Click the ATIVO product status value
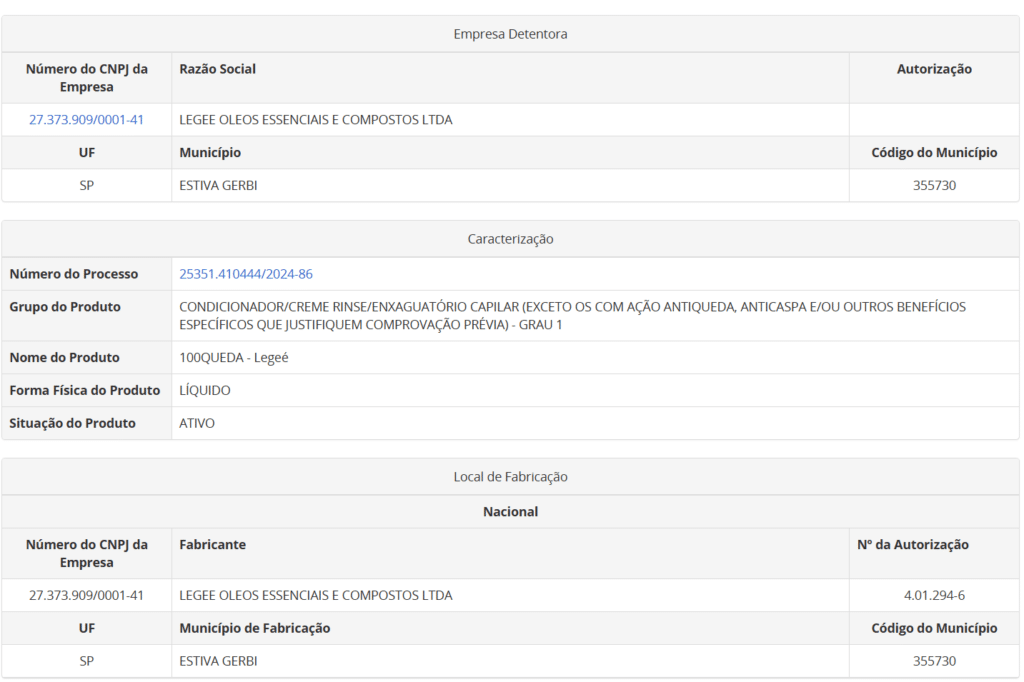The height and width of the screenshot is (682, 1024). click(x=196, y=424)
